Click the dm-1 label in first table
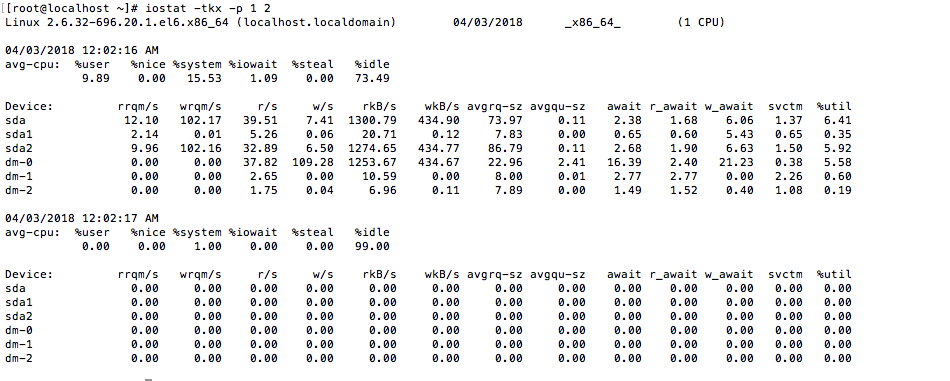Image resolution: width=950 pixels, height=381 pixels. (19, 176)
